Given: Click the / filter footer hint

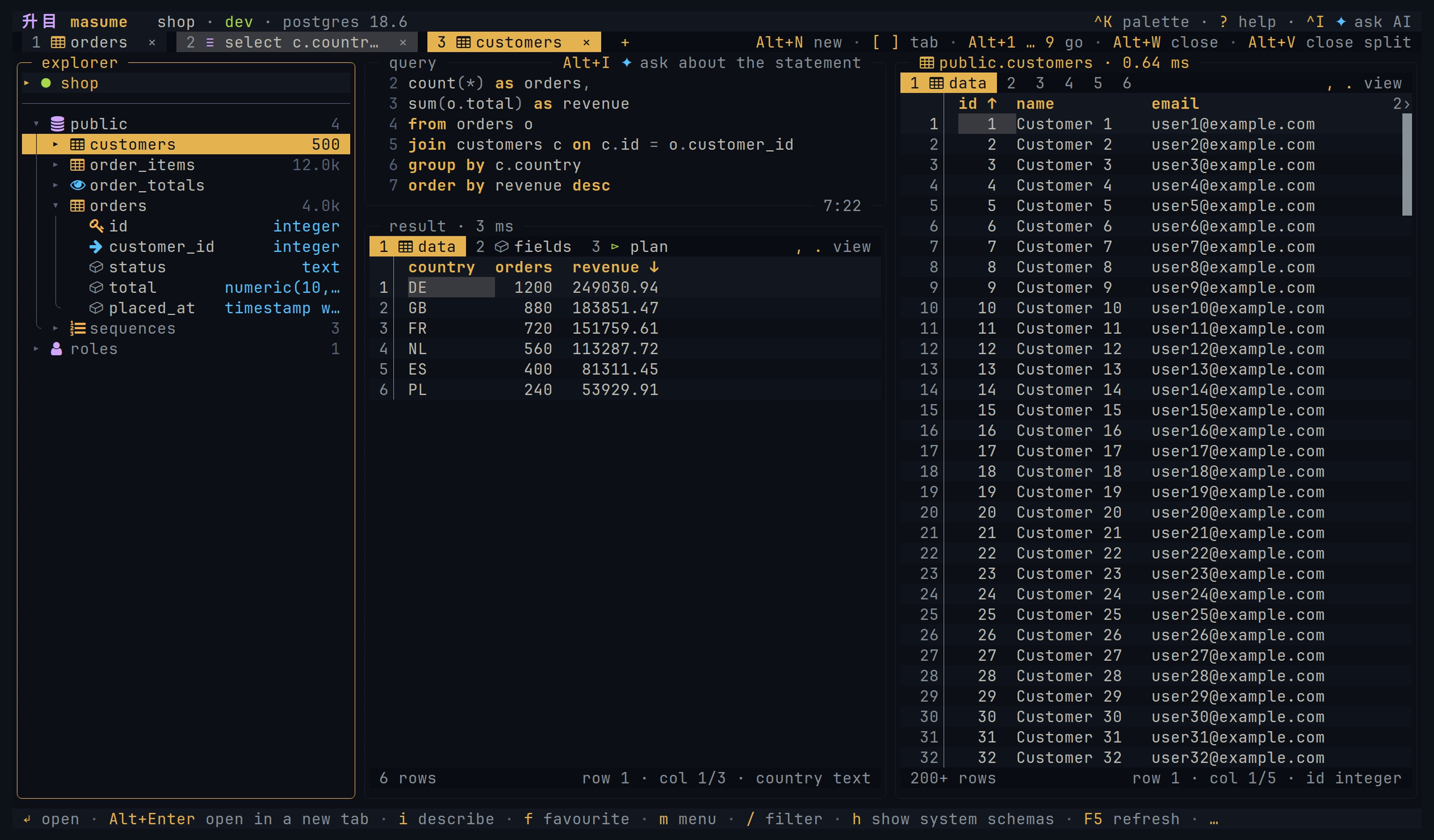Looking at the screenshot, I should pos(784,819).
